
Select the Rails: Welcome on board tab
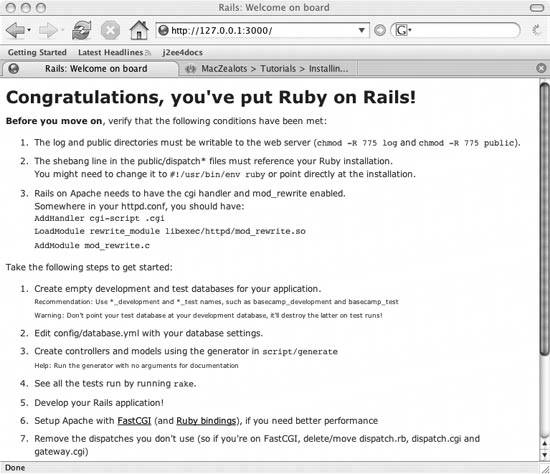click(x=90, y=68)
